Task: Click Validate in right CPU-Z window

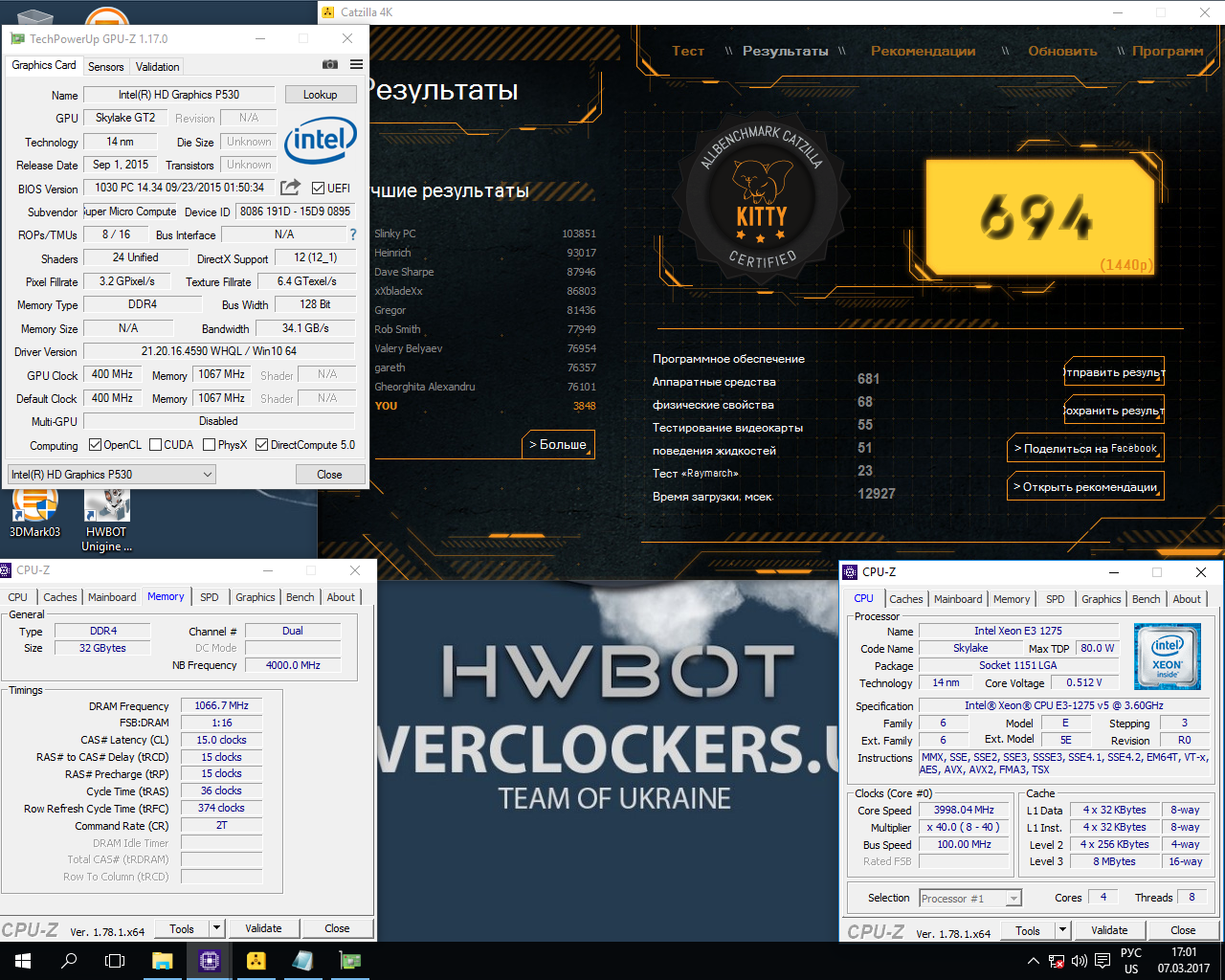Action: (1109, 930)
